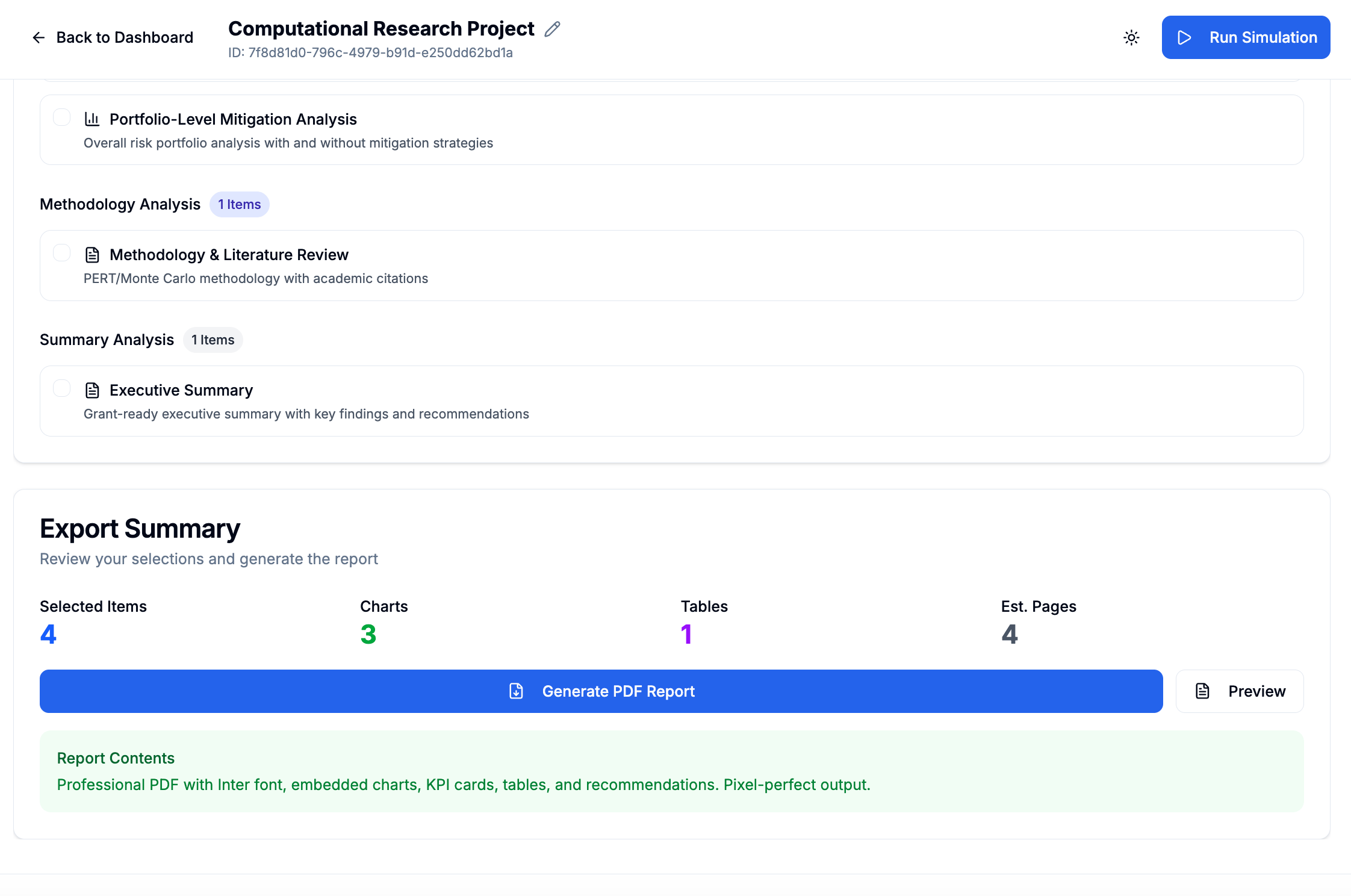Click the Summary Analysis 1 Items badge
This screenshot has width=1351, height=896.
(213, 340)
